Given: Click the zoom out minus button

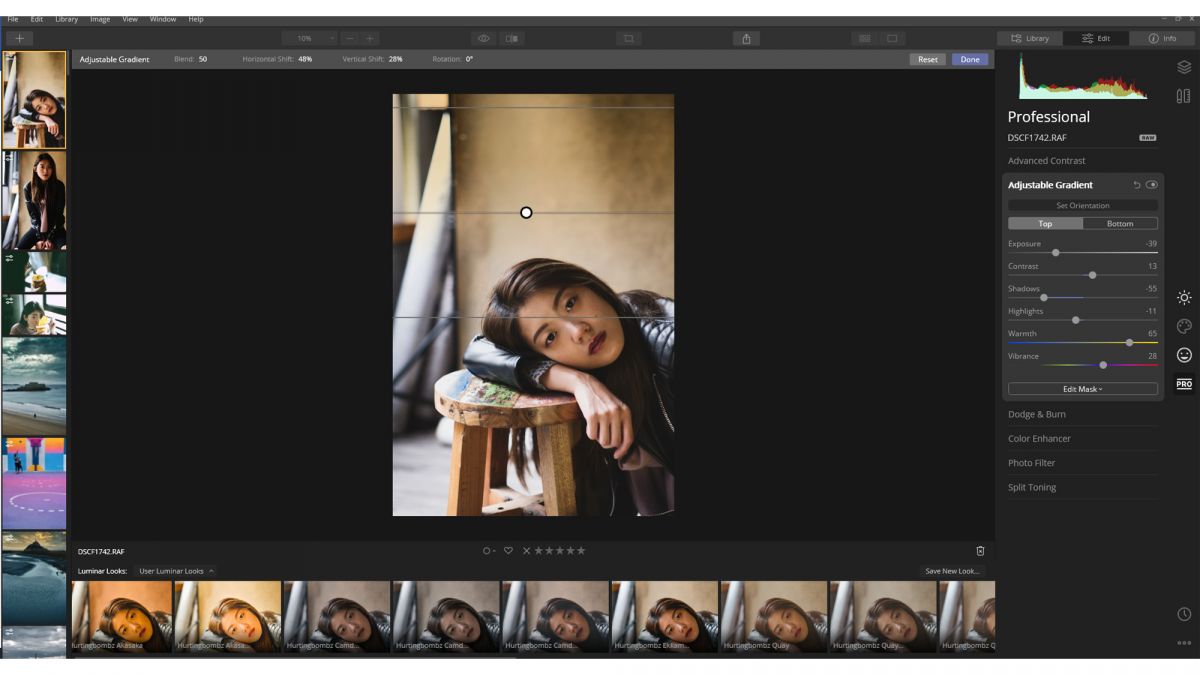Looking at the screenshot, I should [x=350, y=38].
